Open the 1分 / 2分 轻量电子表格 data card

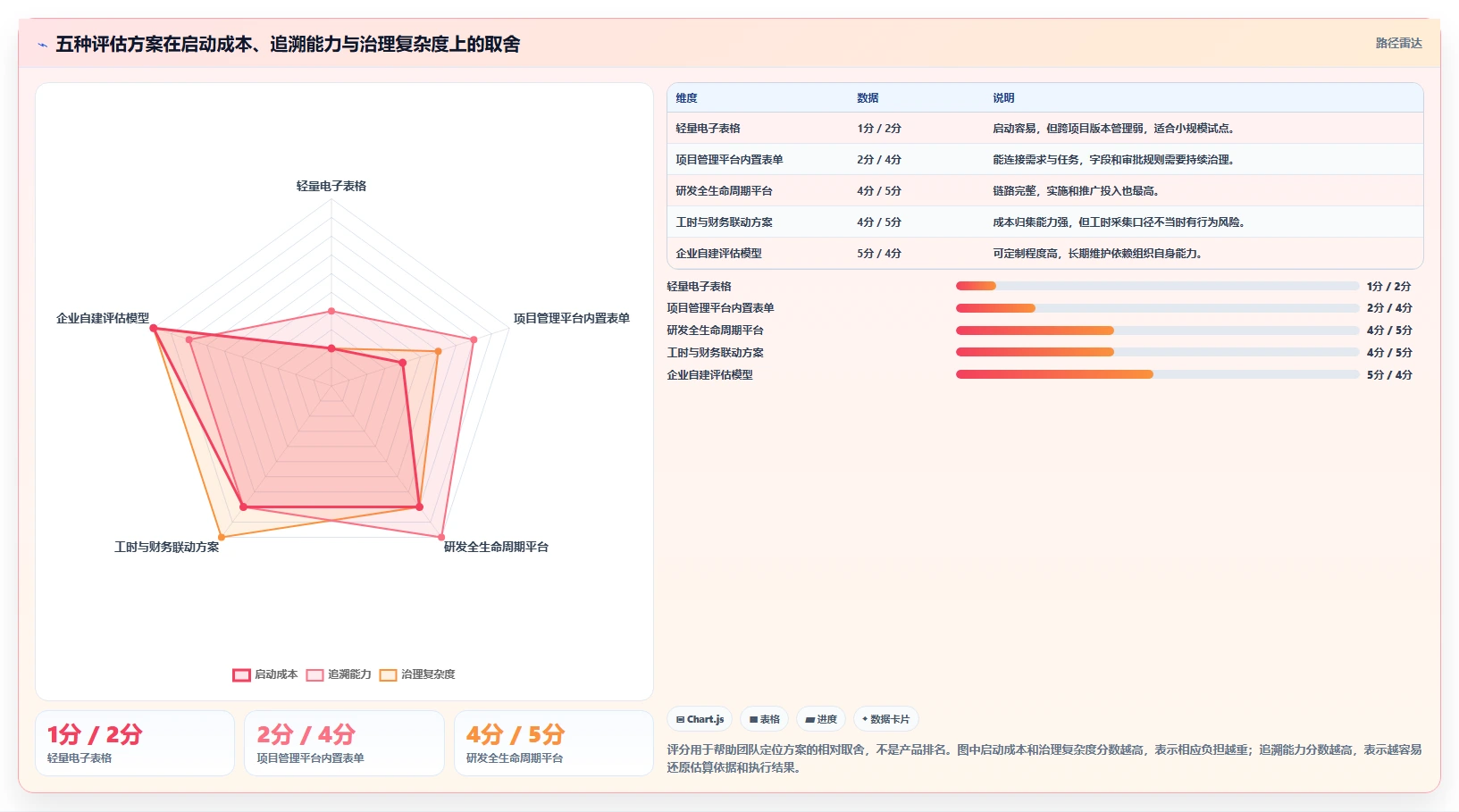tap(135, 743)
